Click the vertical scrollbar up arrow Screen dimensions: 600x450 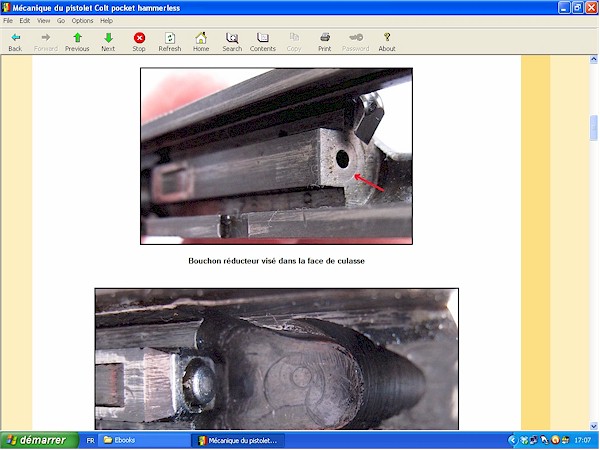593,62
